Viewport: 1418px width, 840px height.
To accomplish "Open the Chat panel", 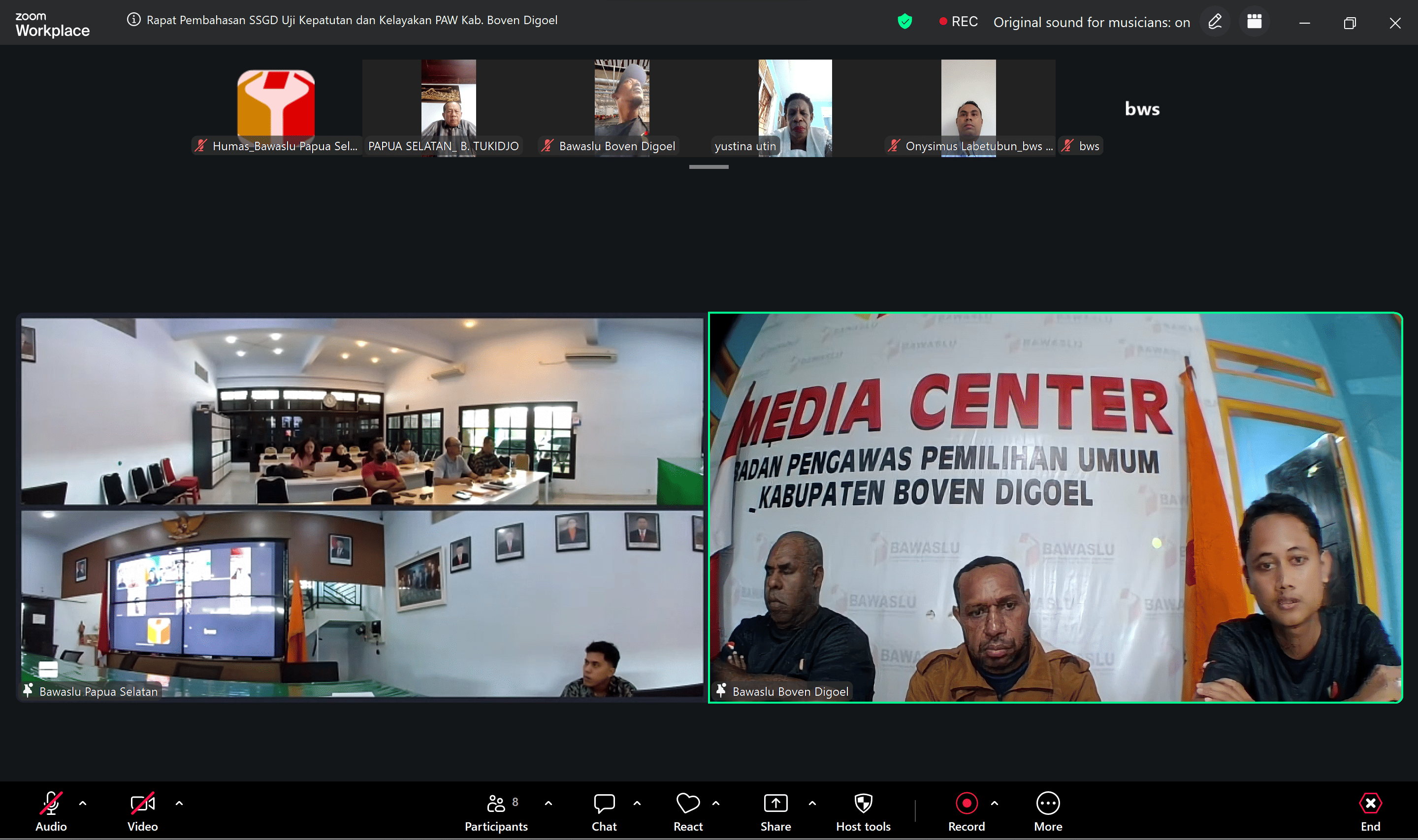I will point(604,812).
